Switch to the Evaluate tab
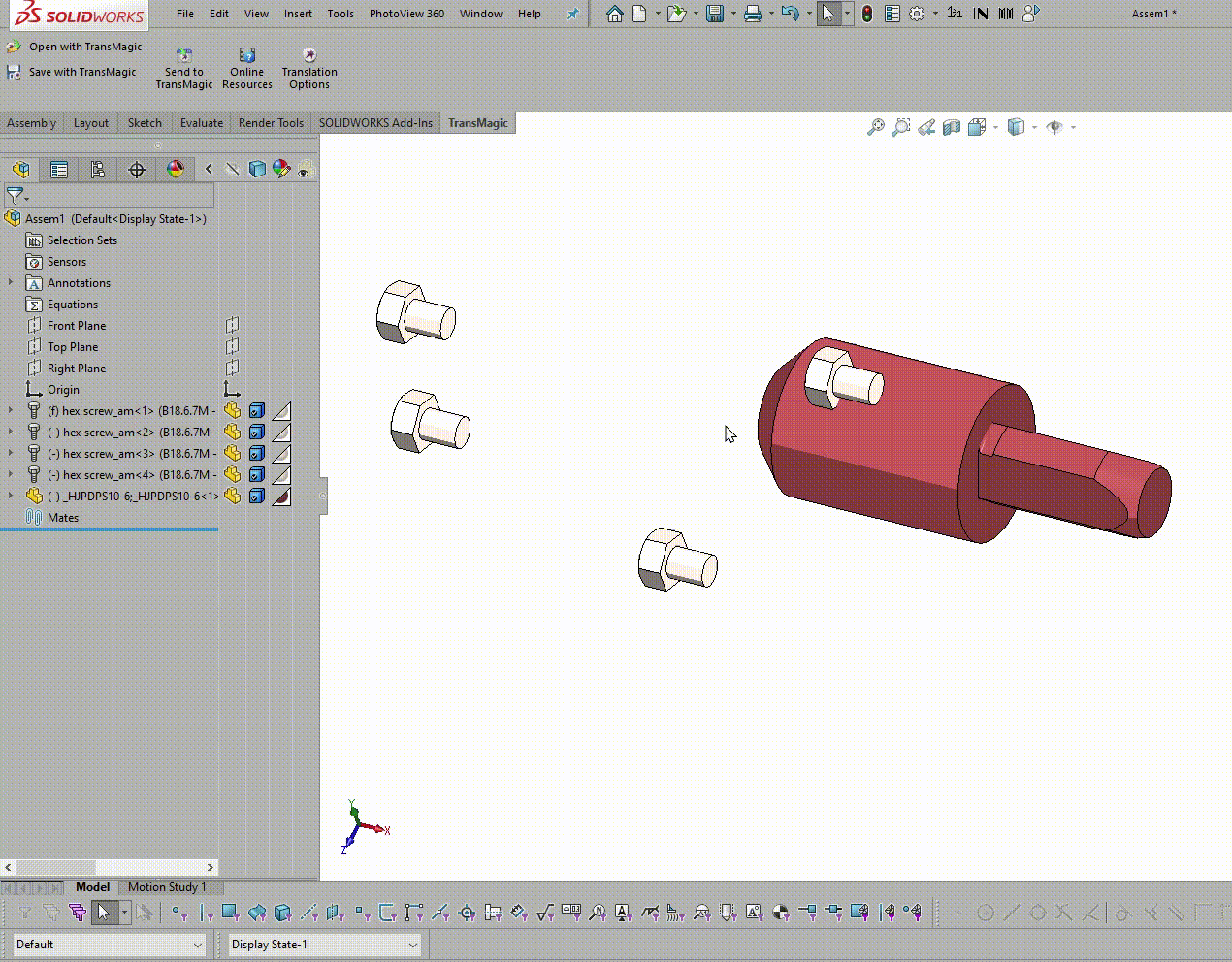Image resolution: width=1232 pixels, height=962 pixels. [202, 123]
